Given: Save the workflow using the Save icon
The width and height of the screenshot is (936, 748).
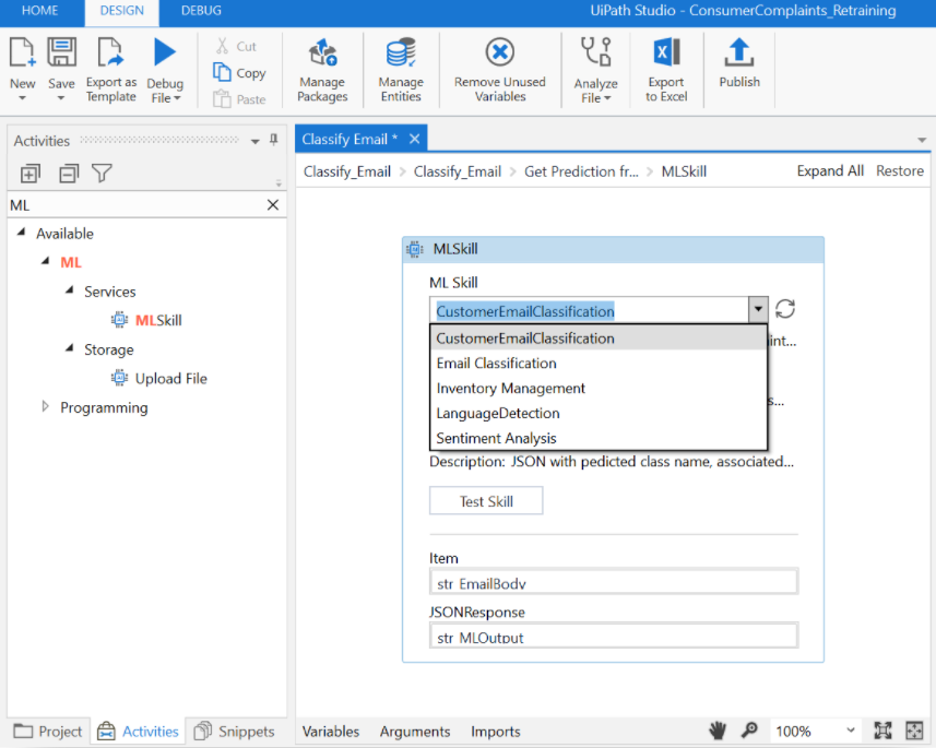Looking at the screenshot, I should pos(61,53).
